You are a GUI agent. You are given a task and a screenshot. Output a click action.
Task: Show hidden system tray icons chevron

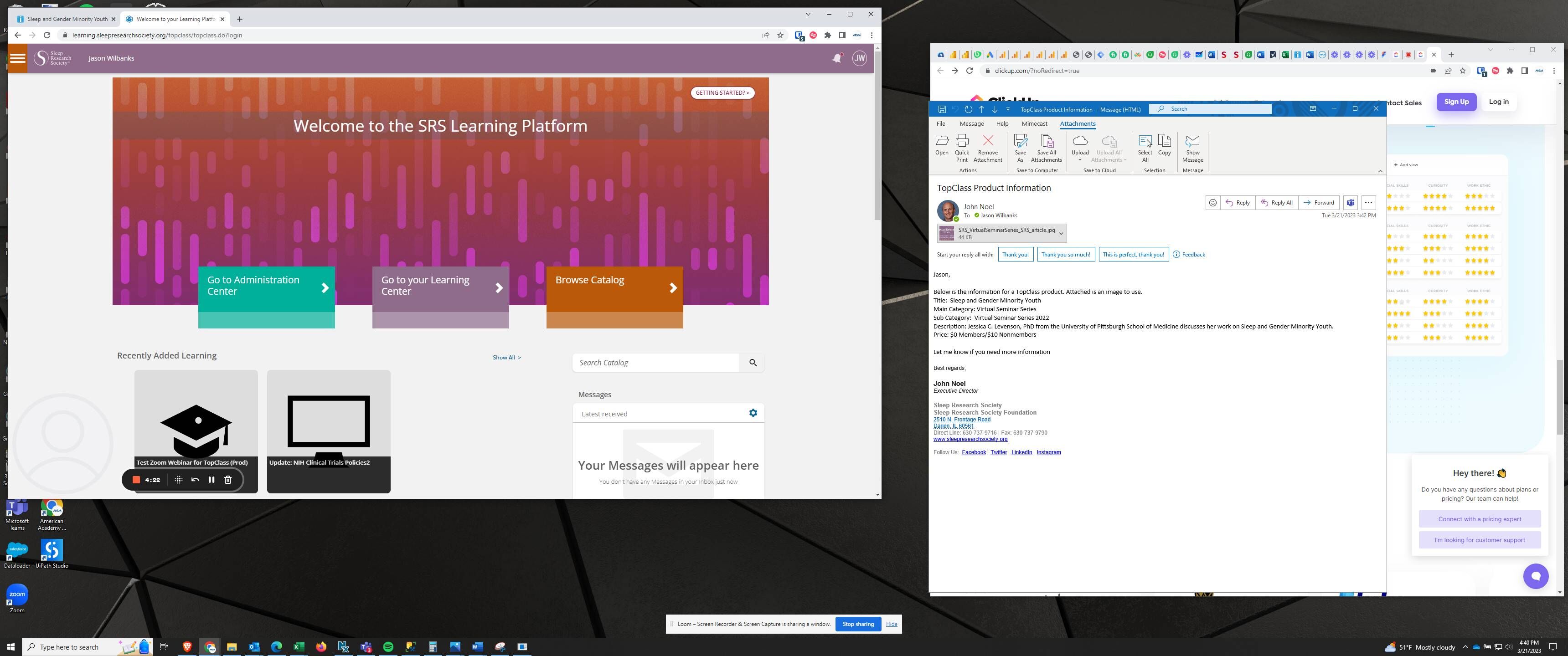1465,647
